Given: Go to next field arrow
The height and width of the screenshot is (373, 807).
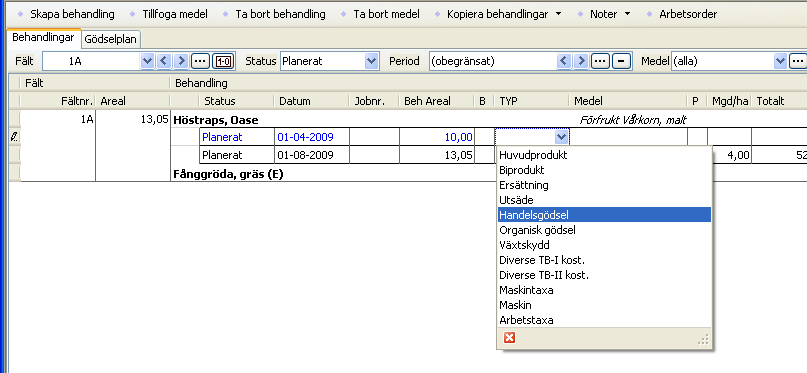Looking at the screenshot, I should (x=181, y=61).
